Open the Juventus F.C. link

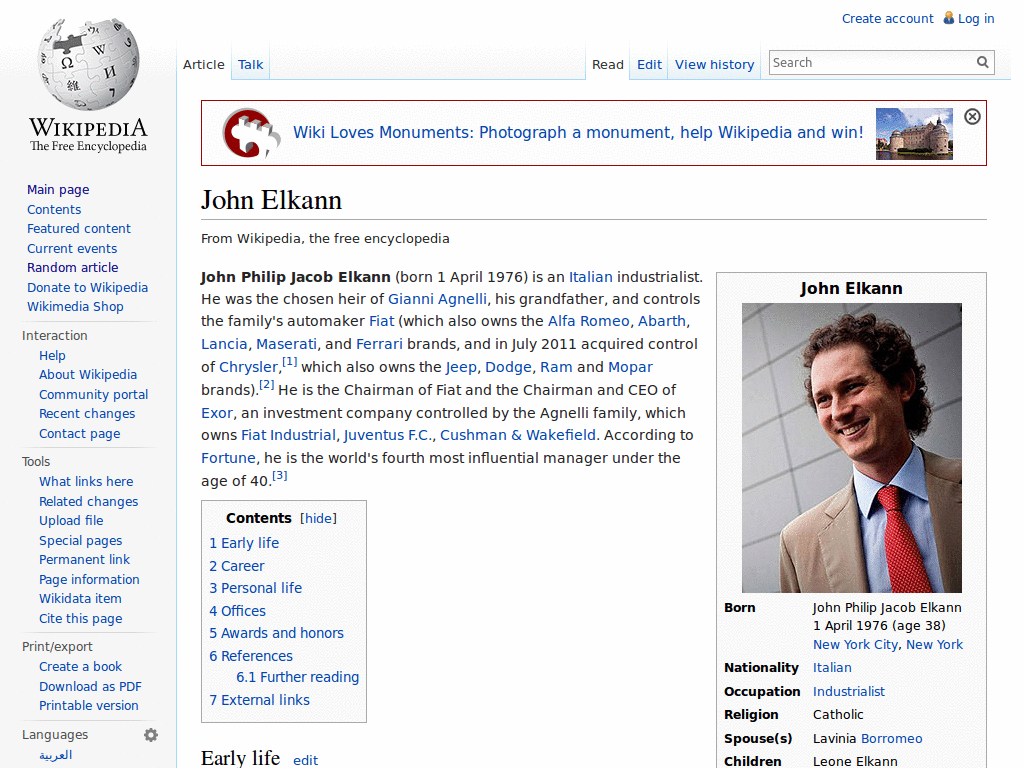[x=388, y=436]
